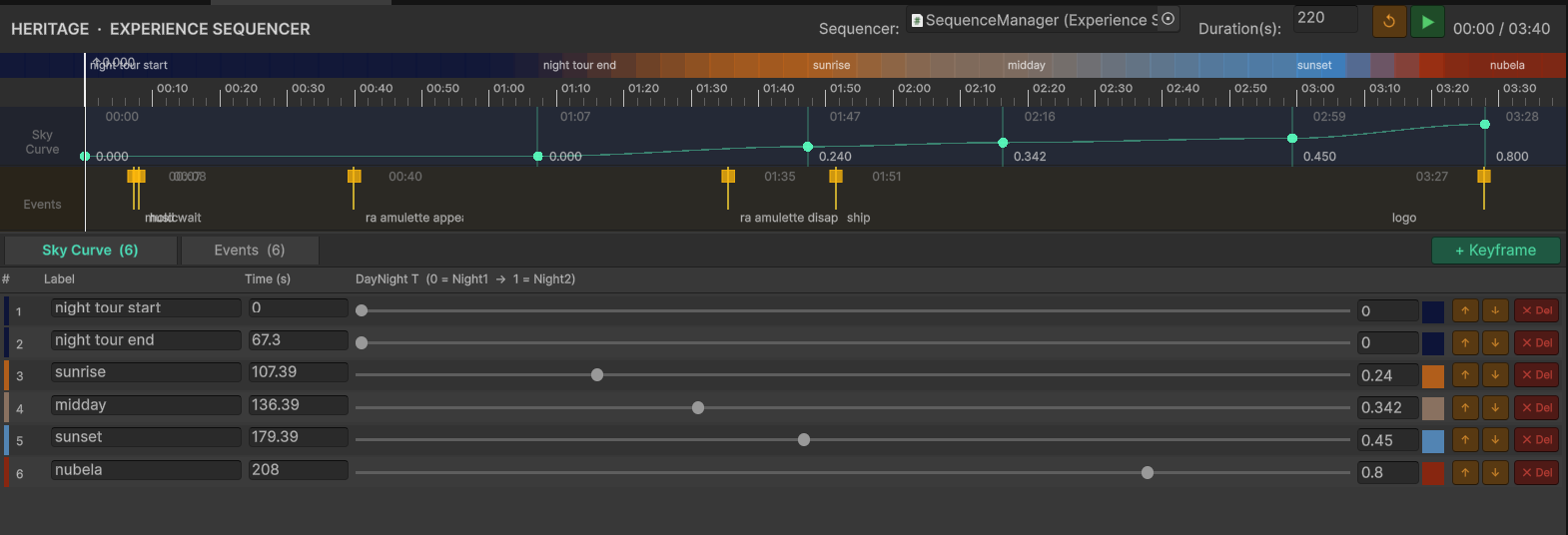Move night tour start keyframe up

[x=1465, y=310]
